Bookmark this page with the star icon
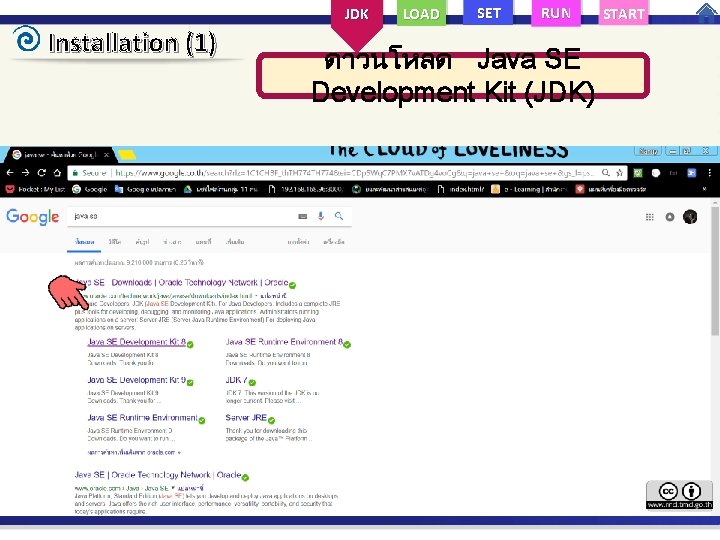The width and height of the screenshot is (720, 540). click(619, 173)
